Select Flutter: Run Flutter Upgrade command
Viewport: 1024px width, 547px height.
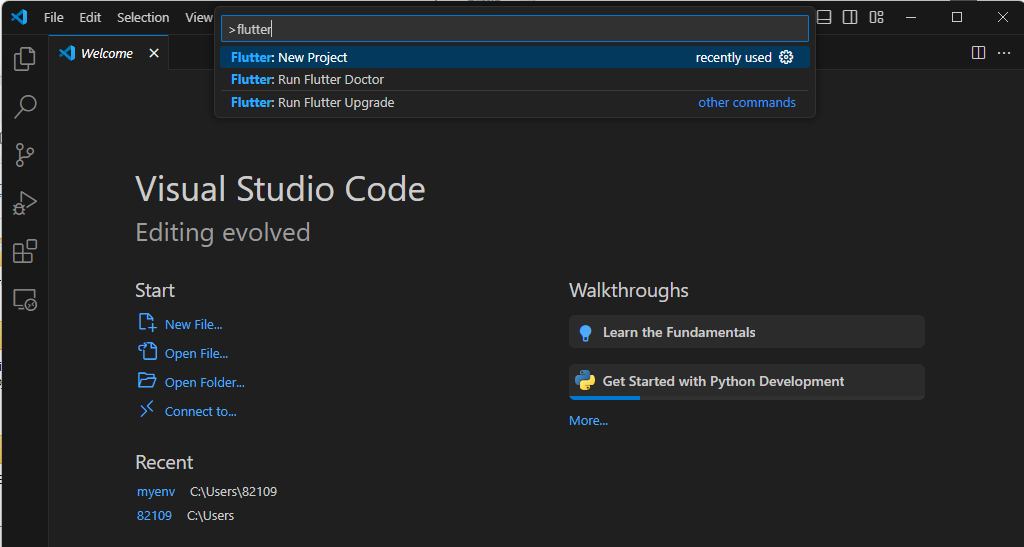(515, 102)
